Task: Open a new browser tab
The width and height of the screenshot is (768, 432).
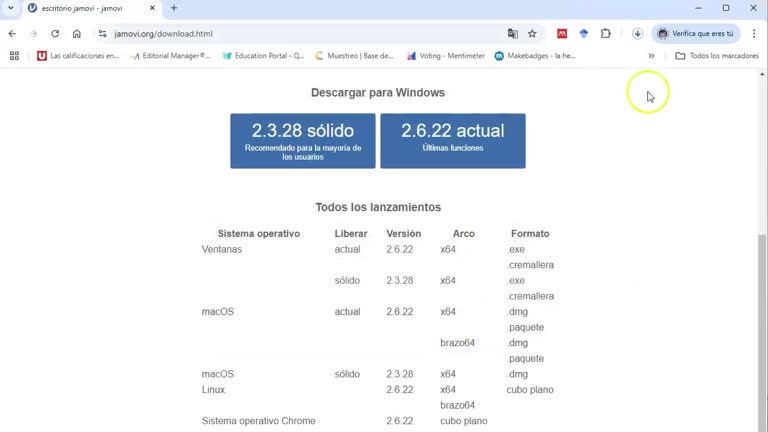Action: [174, 8]
